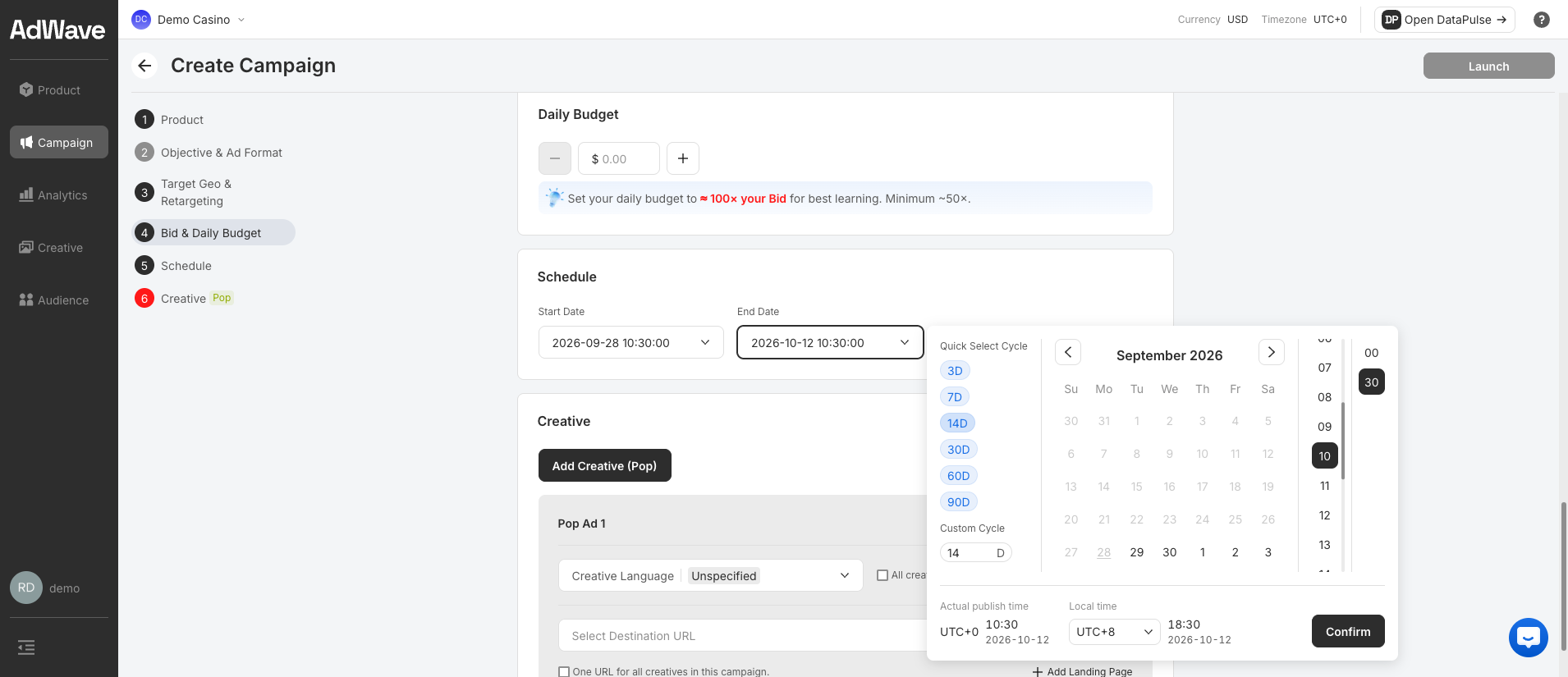Open the UTC+8 local timezone dropdown

tap(1114, 632)
